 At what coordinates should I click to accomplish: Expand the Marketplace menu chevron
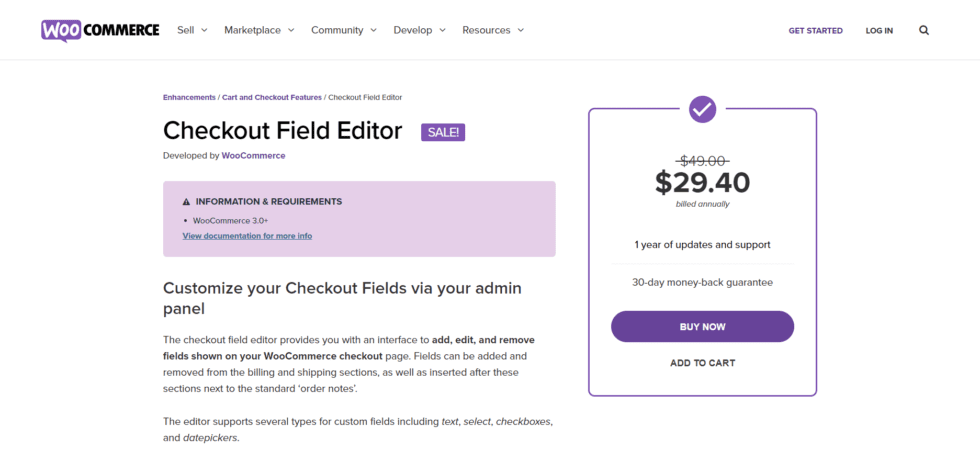291,30
